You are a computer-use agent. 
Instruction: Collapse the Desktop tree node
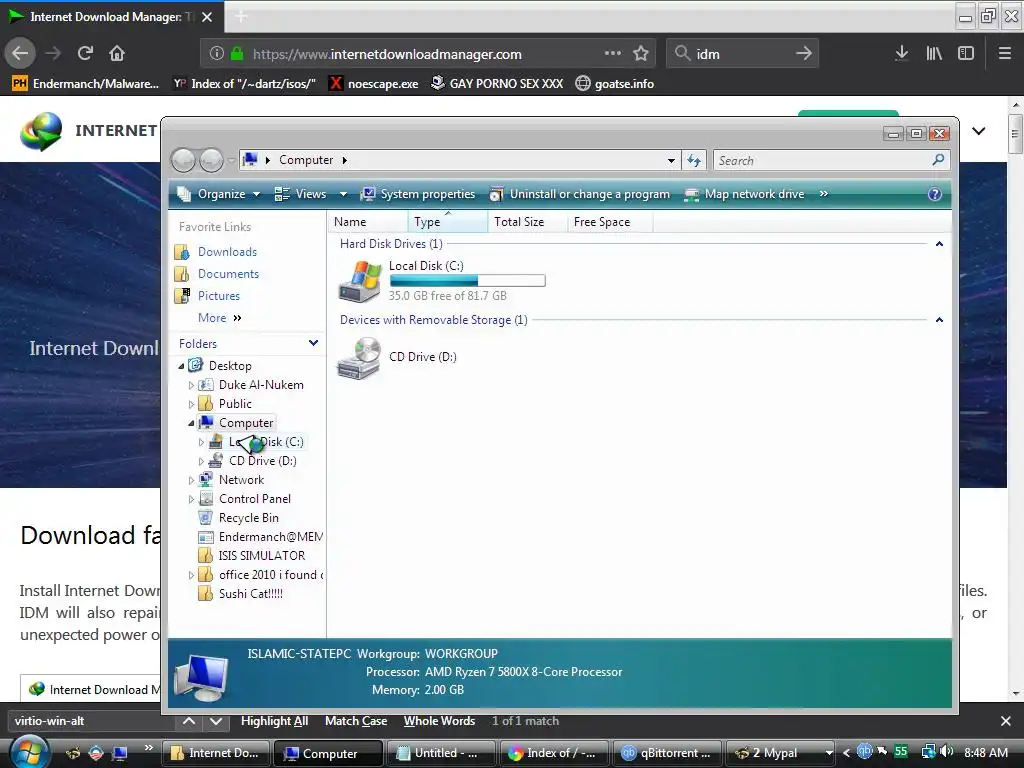tap(181, 366)
